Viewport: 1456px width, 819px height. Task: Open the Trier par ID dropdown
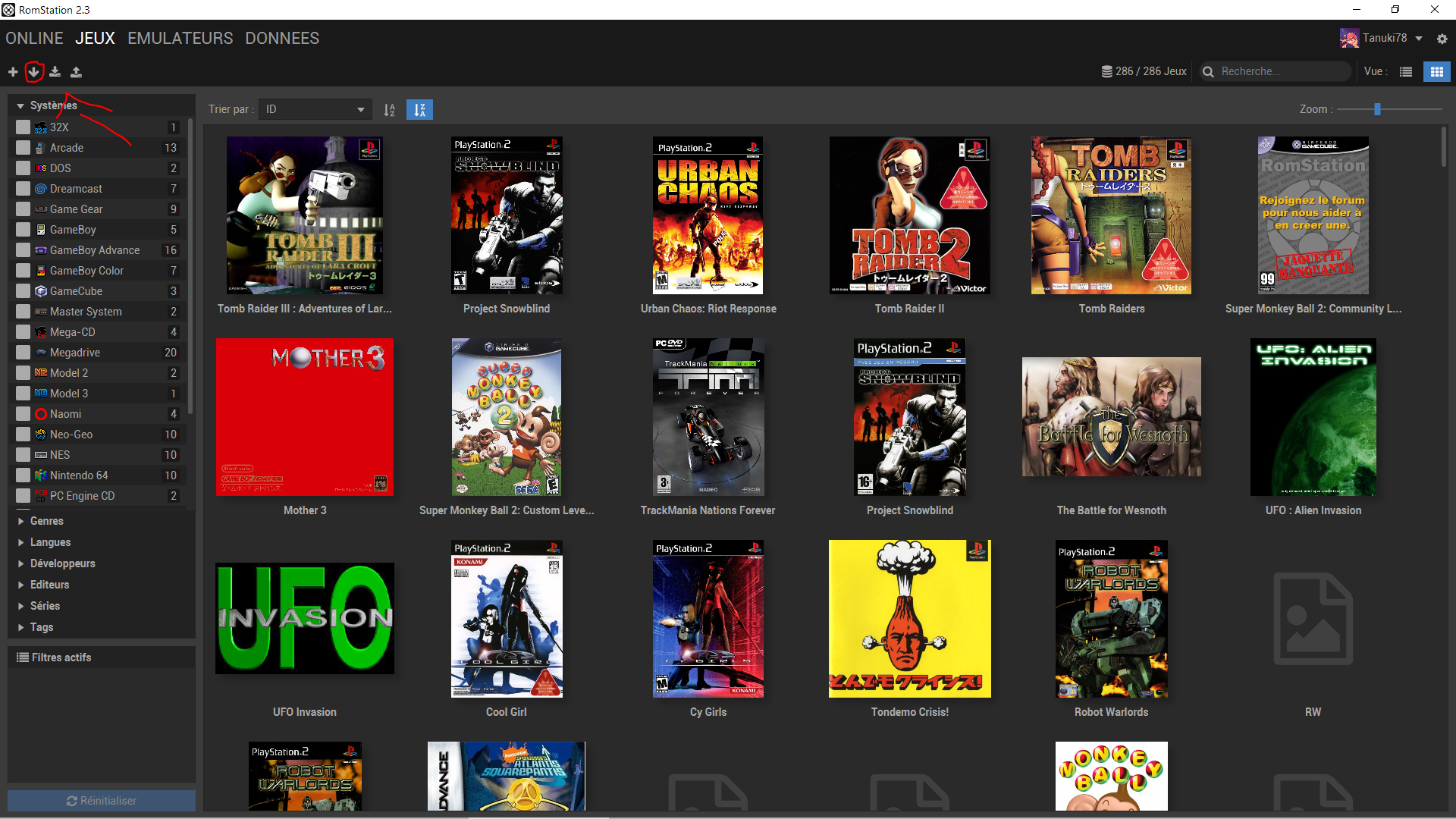click(x=315, y=110)
